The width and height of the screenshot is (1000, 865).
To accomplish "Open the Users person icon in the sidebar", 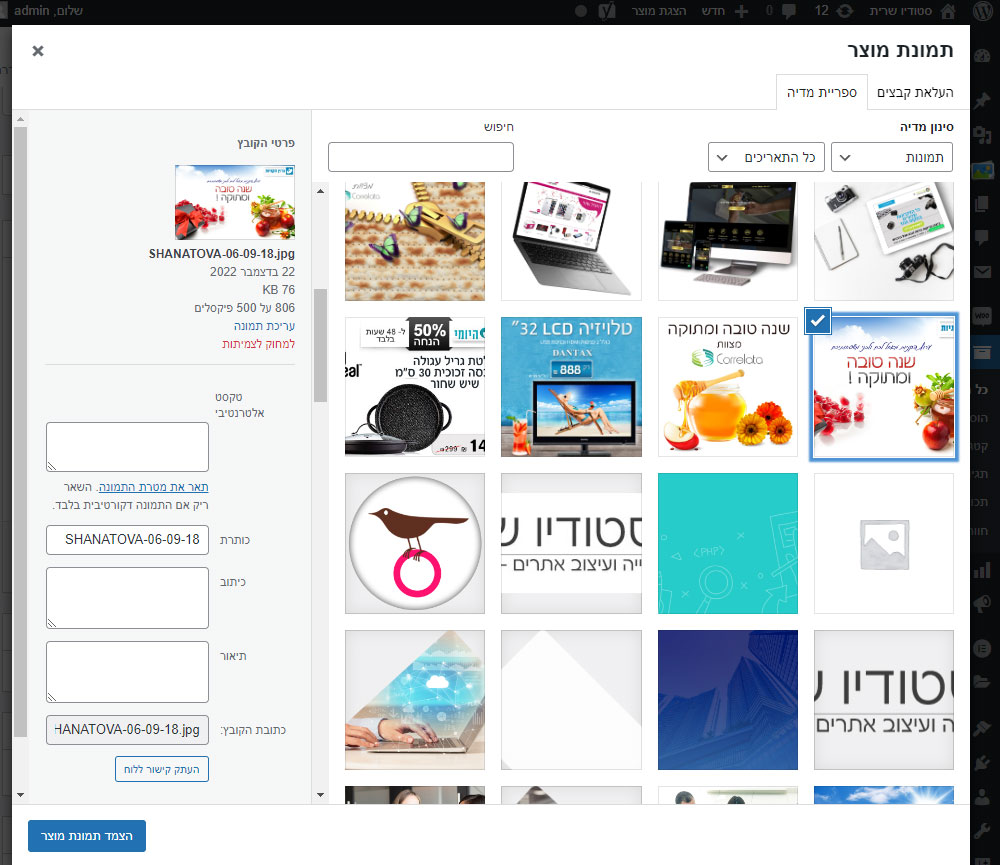I will 982,797.
